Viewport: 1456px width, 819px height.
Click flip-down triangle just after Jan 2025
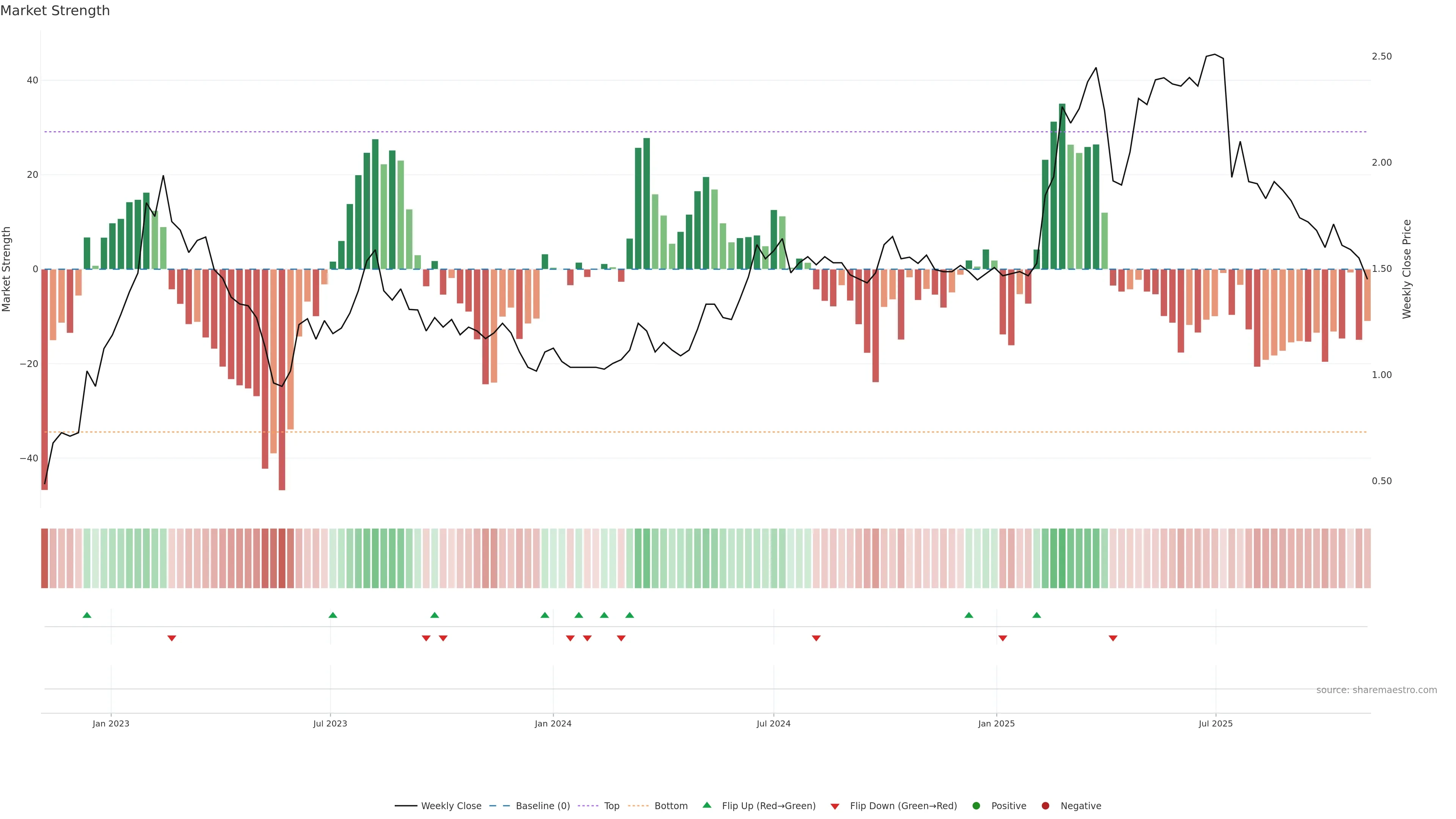pyautogui.click(x=1003, y=638)
